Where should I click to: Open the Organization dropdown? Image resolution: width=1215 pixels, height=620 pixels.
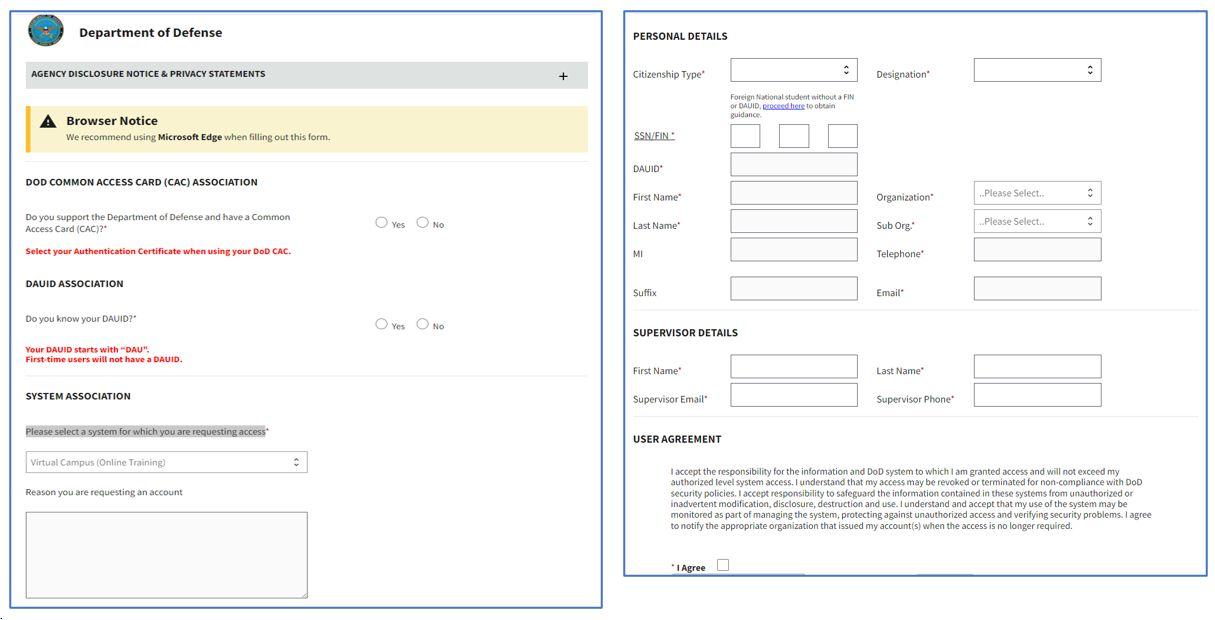click(1037, 193)
